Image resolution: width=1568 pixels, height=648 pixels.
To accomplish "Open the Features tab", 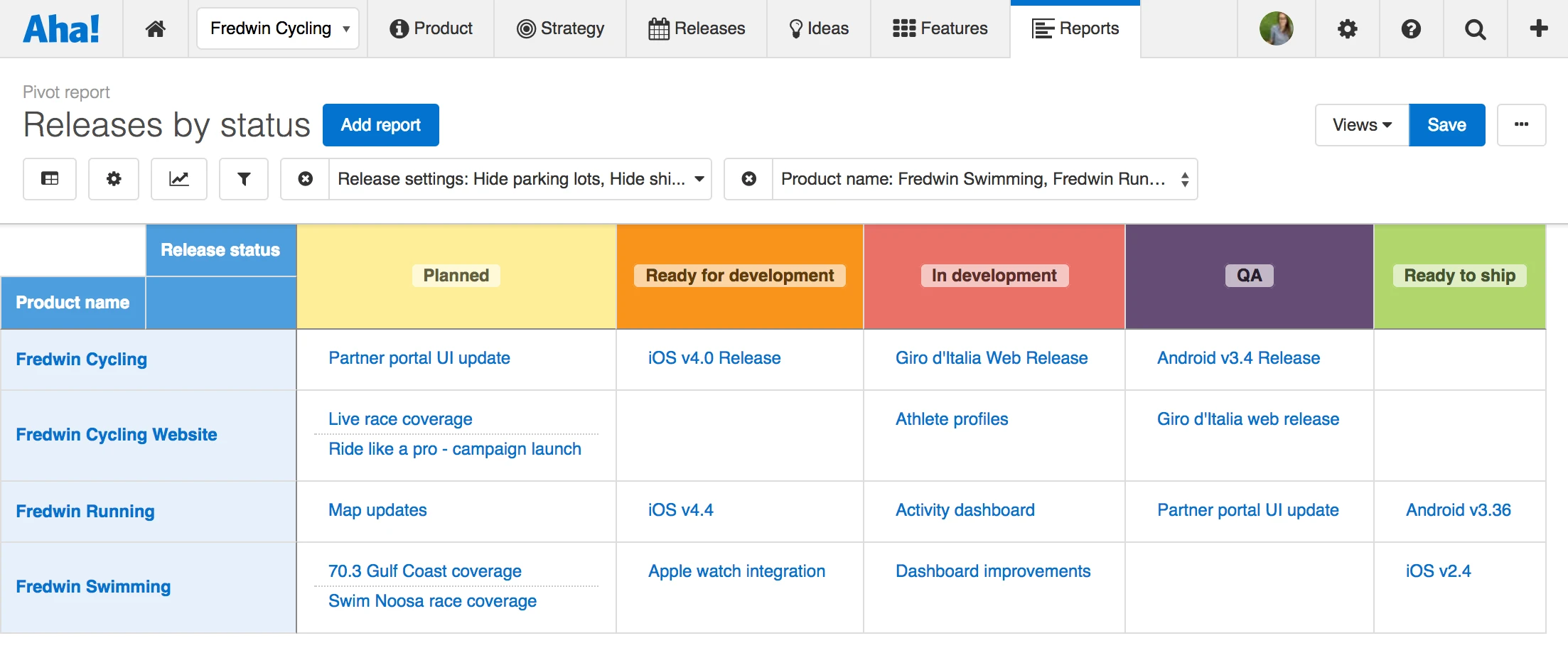I will coord(940,29).
